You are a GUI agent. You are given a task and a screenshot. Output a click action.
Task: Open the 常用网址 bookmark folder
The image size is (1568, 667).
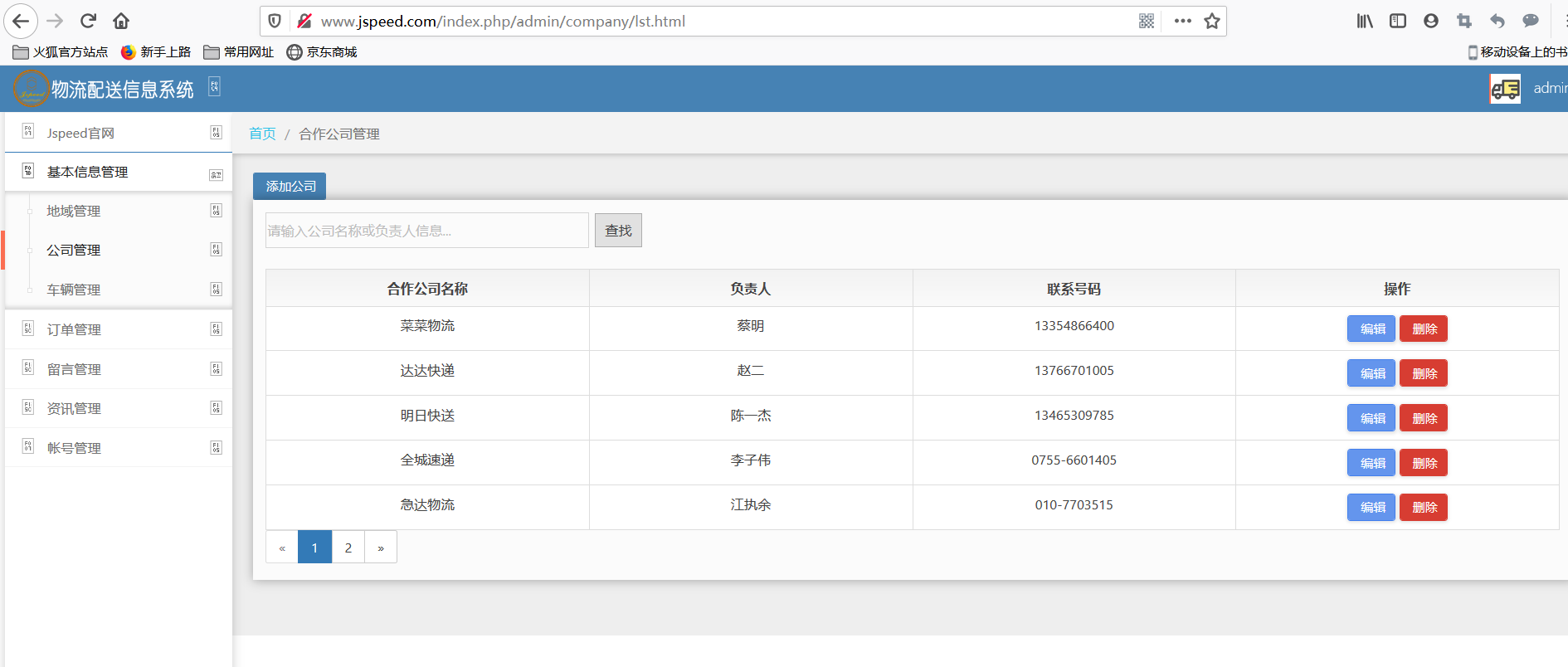pyautogui.click(x=239, y=52)
